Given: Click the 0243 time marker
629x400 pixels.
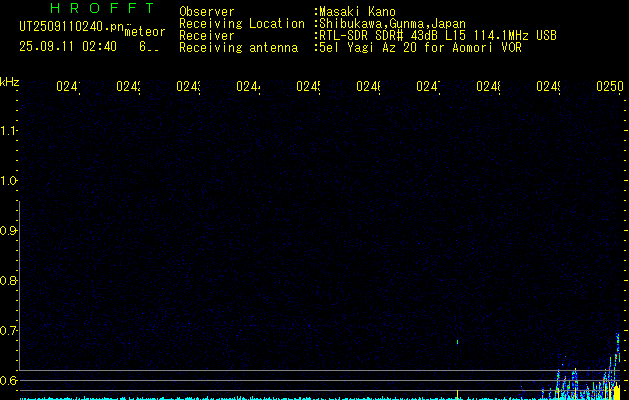Looking at the screenshot, I should tap(189, 86).
